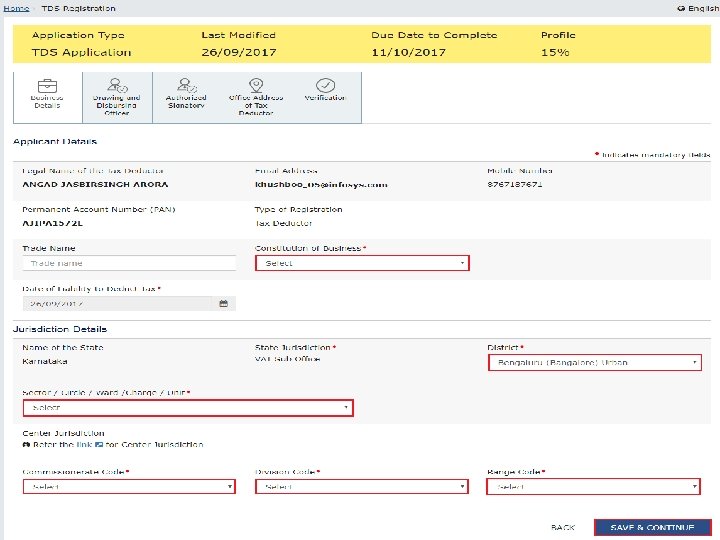Click the Drawing and Disbursing Officer person icon
The height and width of the screenshot is (540, 720).
[117, 85]
